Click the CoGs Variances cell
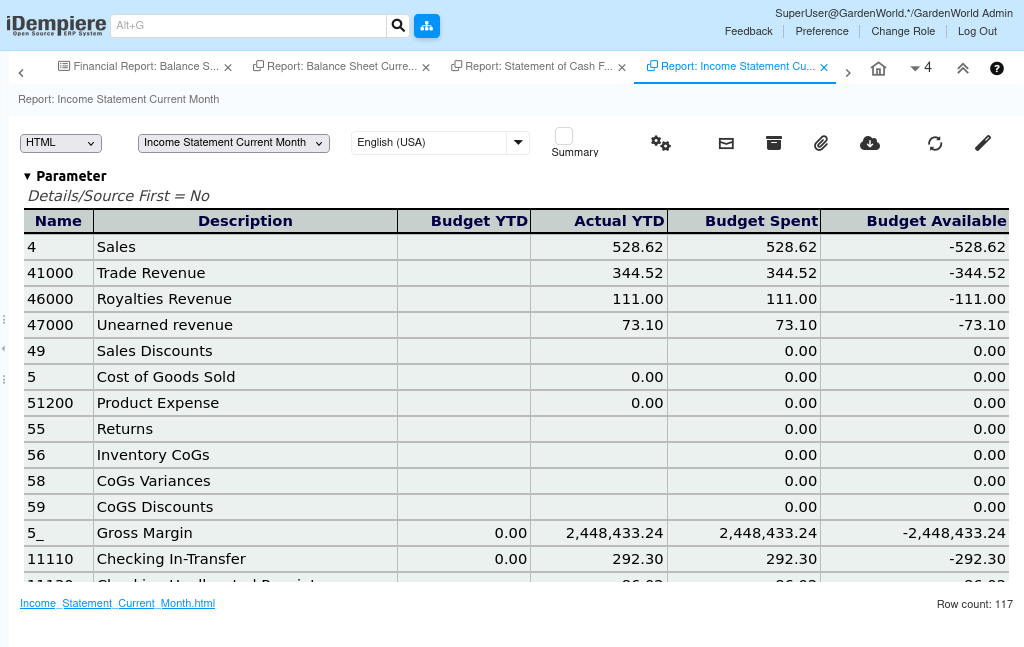Viewport: 1024px width, 647px height. [x=246, y=481]
